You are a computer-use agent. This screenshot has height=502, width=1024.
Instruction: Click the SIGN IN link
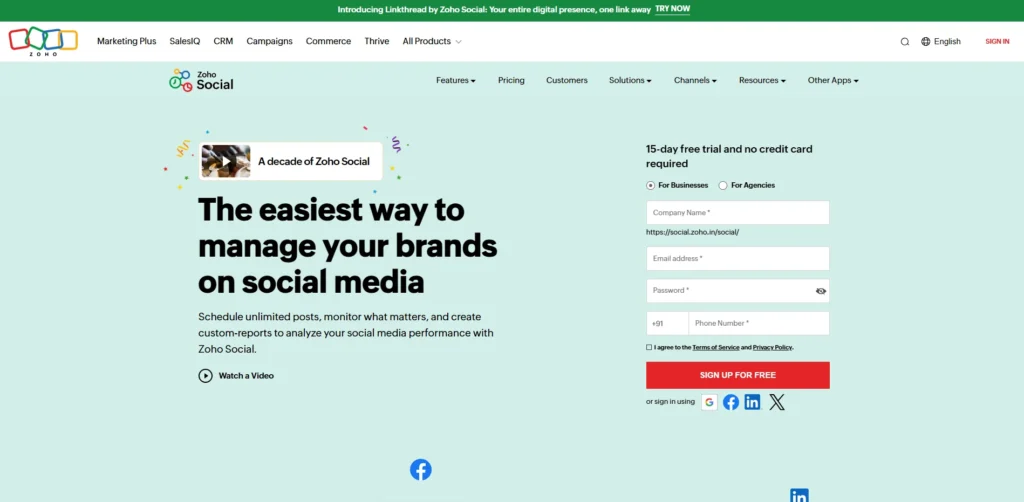tap(997, 41)
